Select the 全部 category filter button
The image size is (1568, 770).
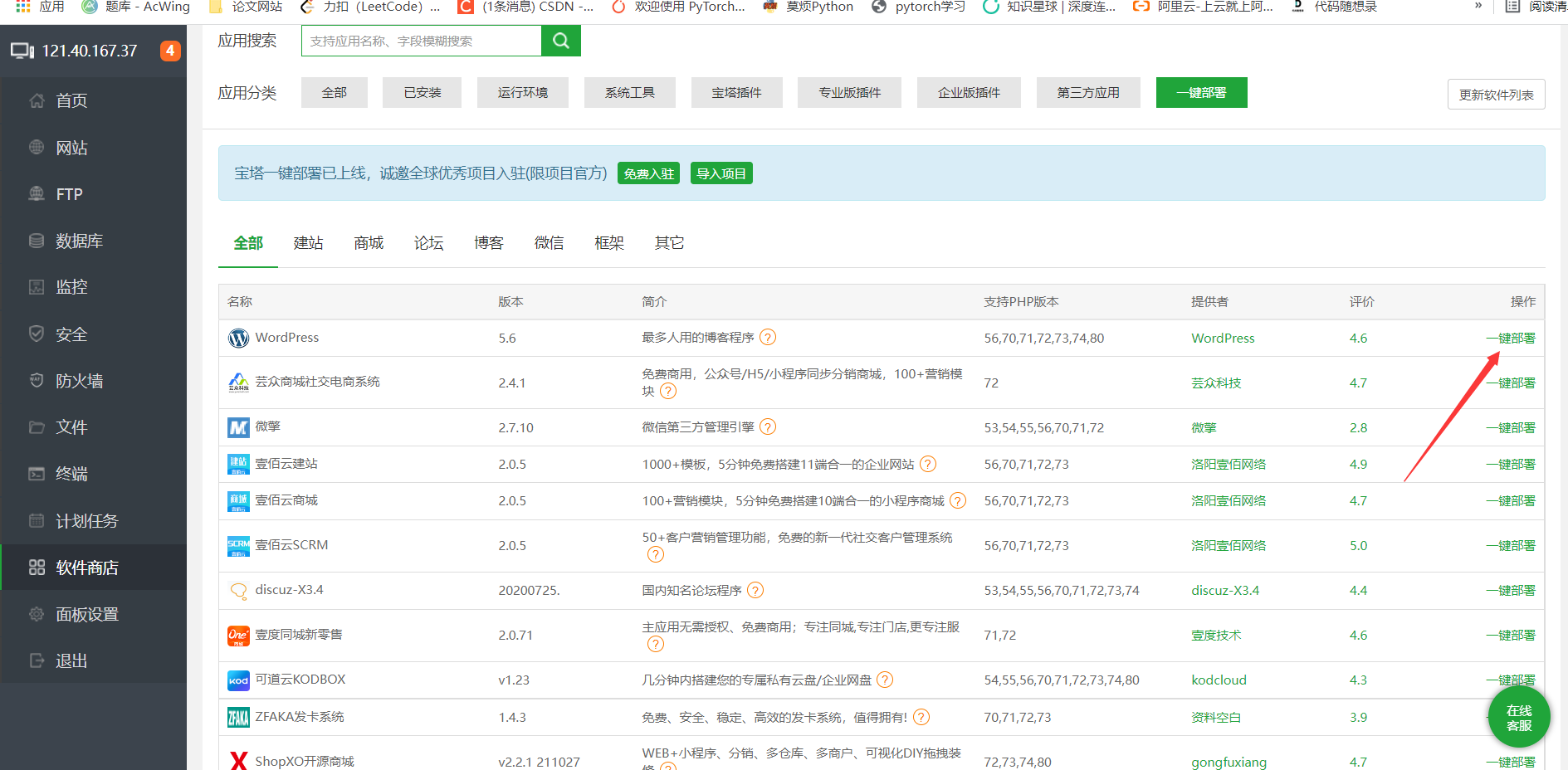[335, 92]
